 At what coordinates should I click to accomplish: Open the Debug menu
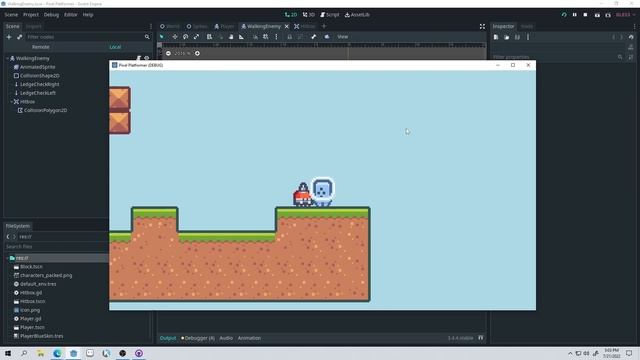pyautogui.click(x=51, y=15)
